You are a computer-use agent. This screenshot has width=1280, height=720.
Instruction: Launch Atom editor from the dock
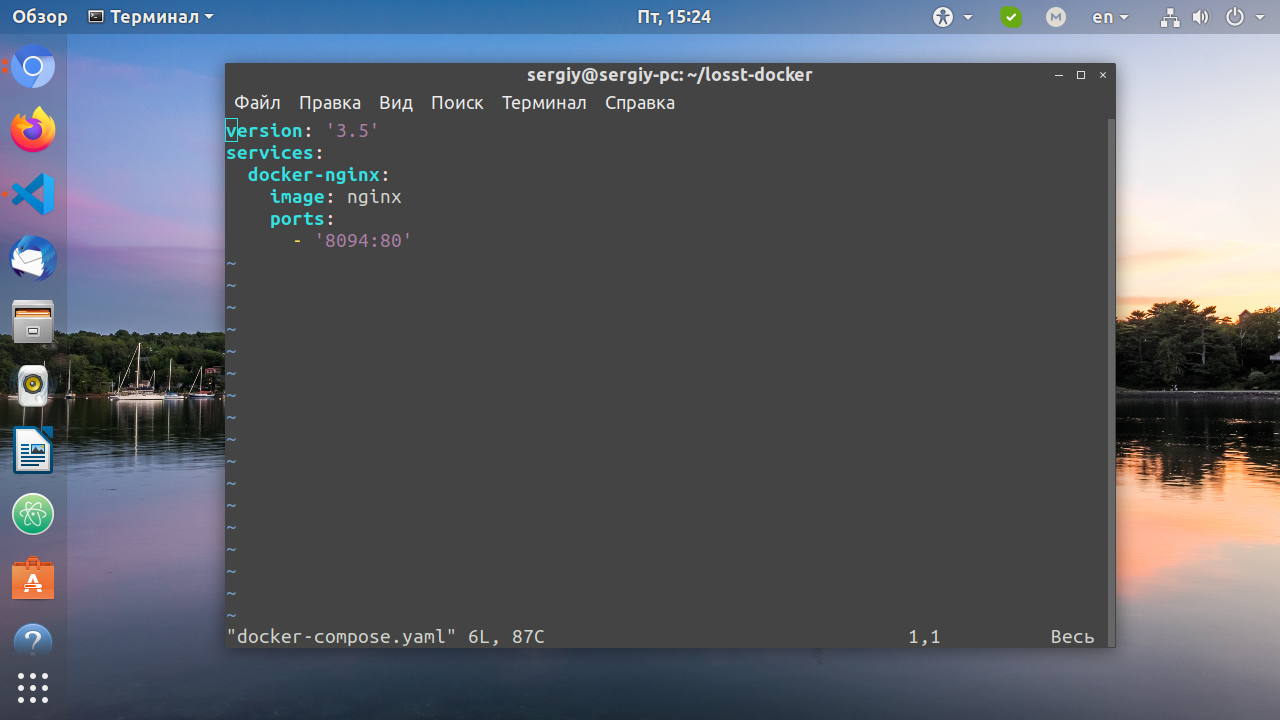(33, 514)
